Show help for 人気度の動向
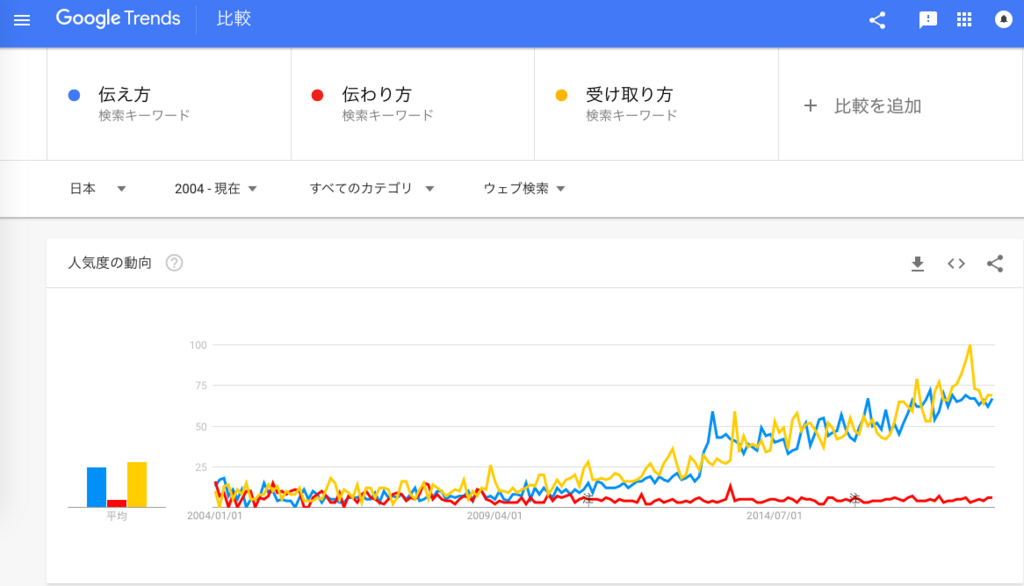 tap(174, 263)
